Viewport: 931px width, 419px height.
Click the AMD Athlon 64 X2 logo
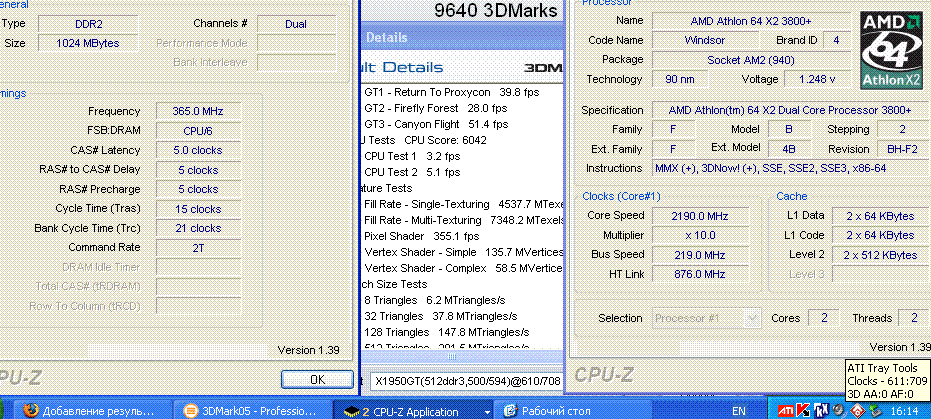[x=892, y=50]
